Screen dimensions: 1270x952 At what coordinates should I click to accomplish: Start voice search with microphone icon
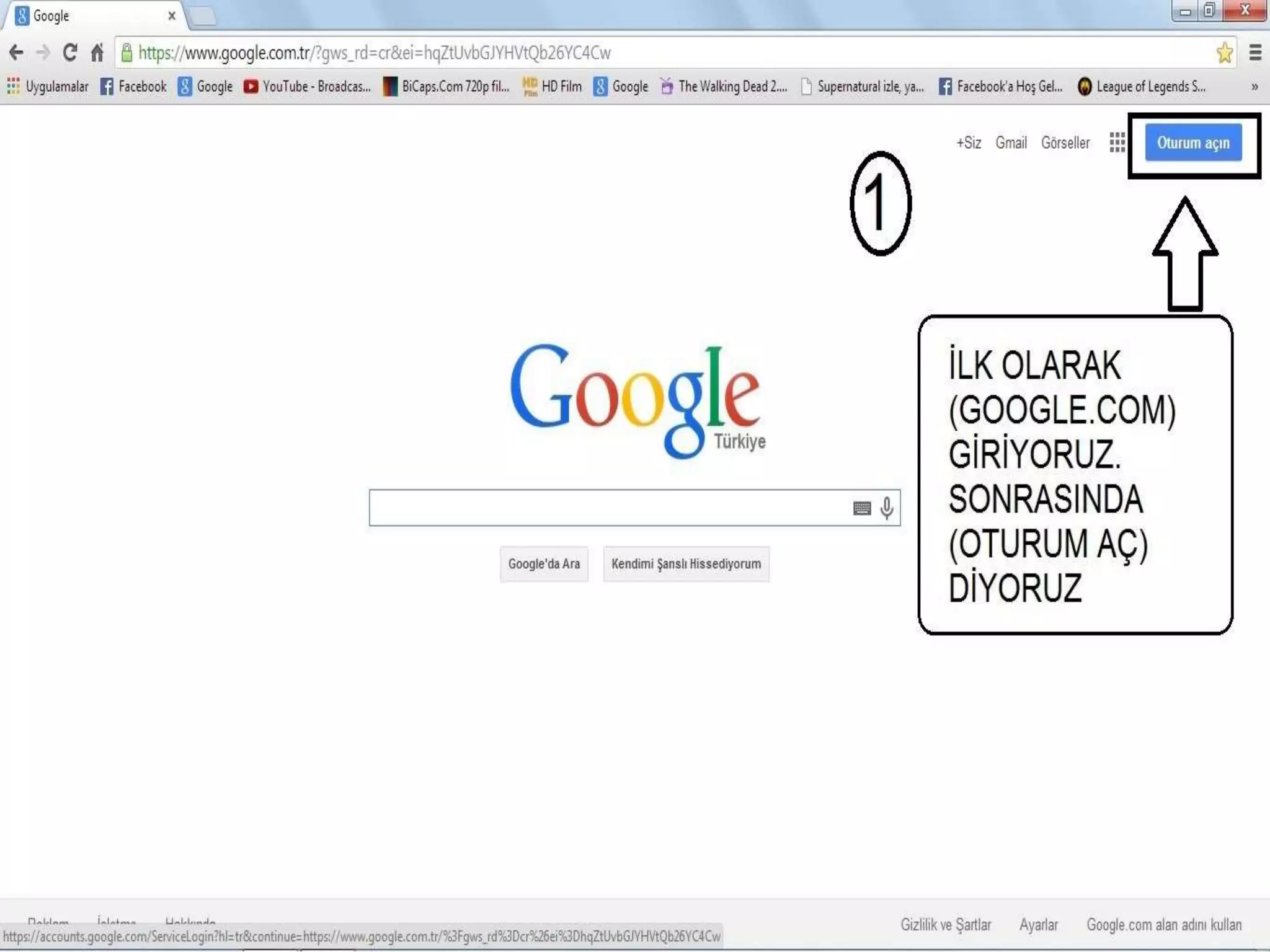point(887,508)
